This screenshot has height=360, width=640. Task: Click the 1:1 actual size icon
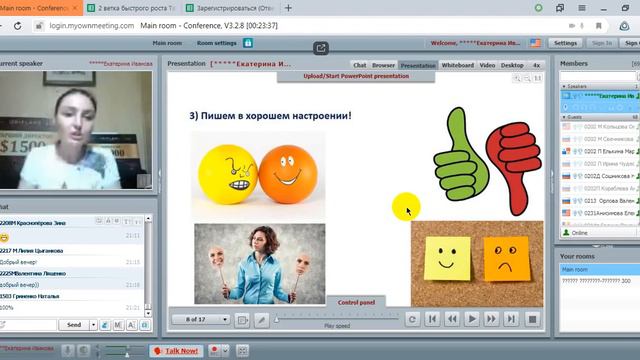pyautogui.click(x=538, y=78)
